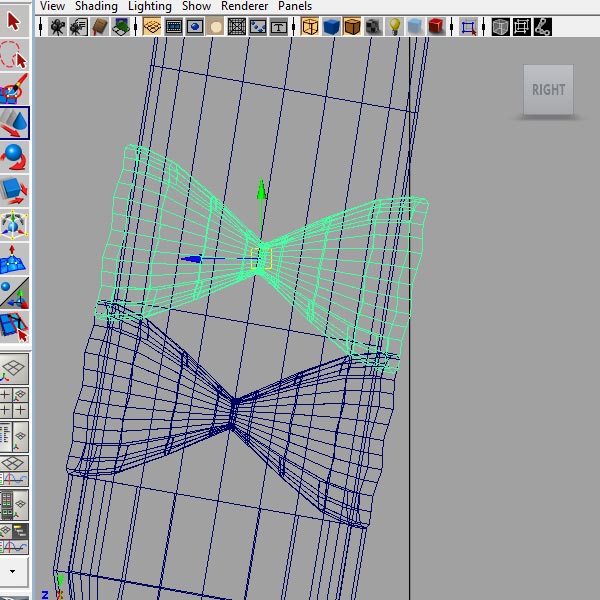
Task: Click the yellow center manipulator handle
Action: tap(261, 259)
